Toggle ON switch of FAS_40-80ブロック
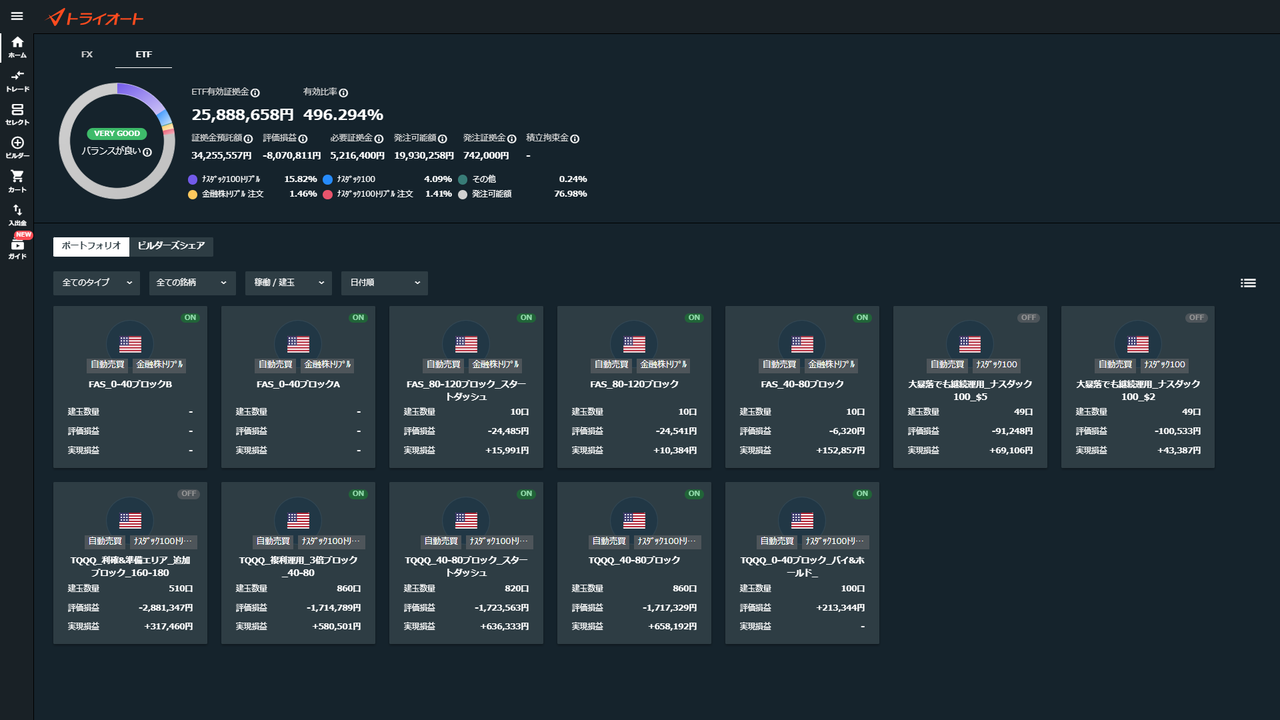 (x=862, y=317)
